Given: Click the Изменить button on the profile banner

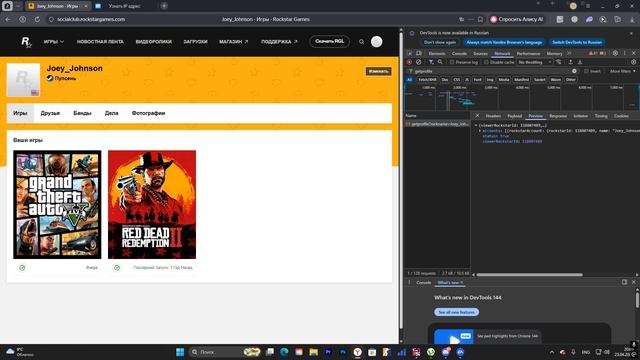Looking at the screenshot, I should (x=378, y=71).
